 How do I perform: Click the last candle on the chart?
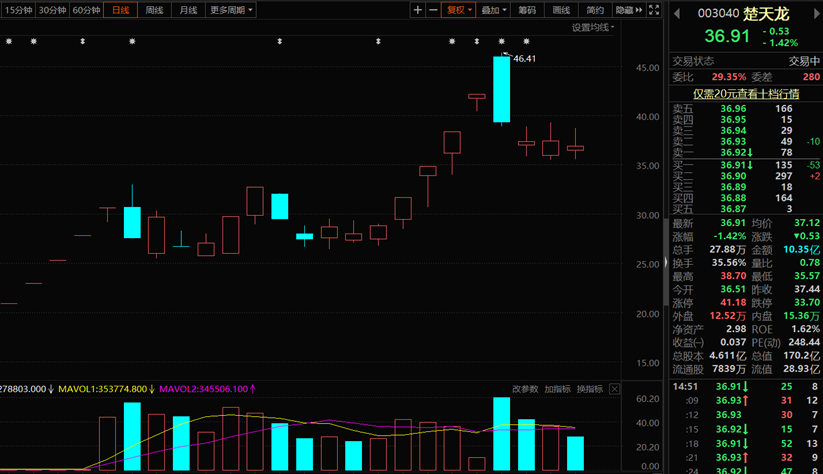(575, 148)
